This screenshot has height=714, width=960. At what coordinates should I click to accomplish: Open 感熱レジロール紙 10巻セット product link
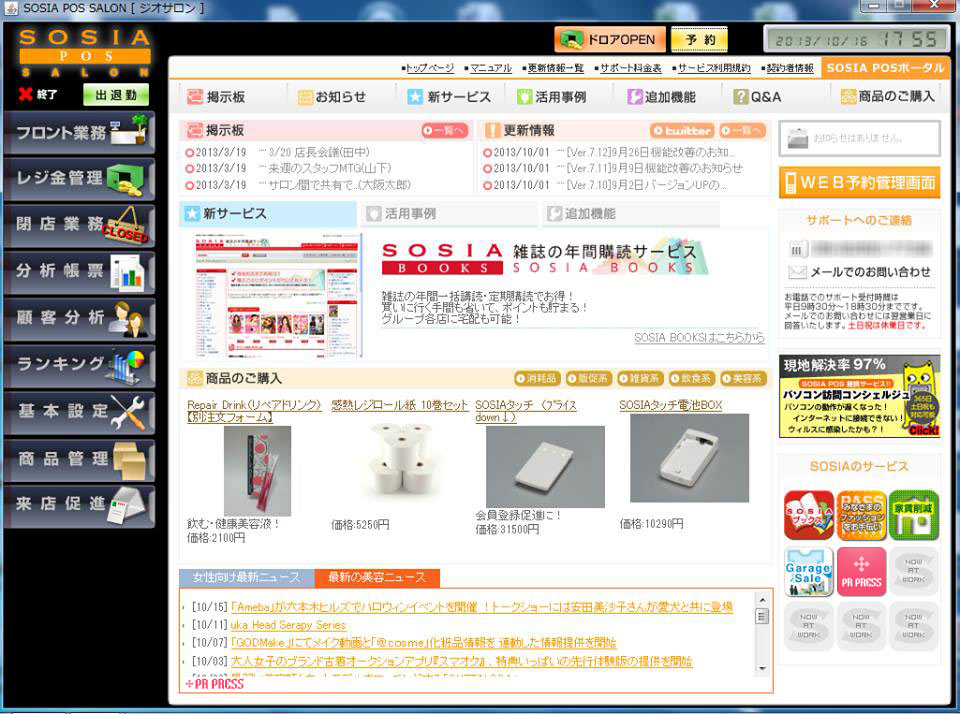click(399, 405)
